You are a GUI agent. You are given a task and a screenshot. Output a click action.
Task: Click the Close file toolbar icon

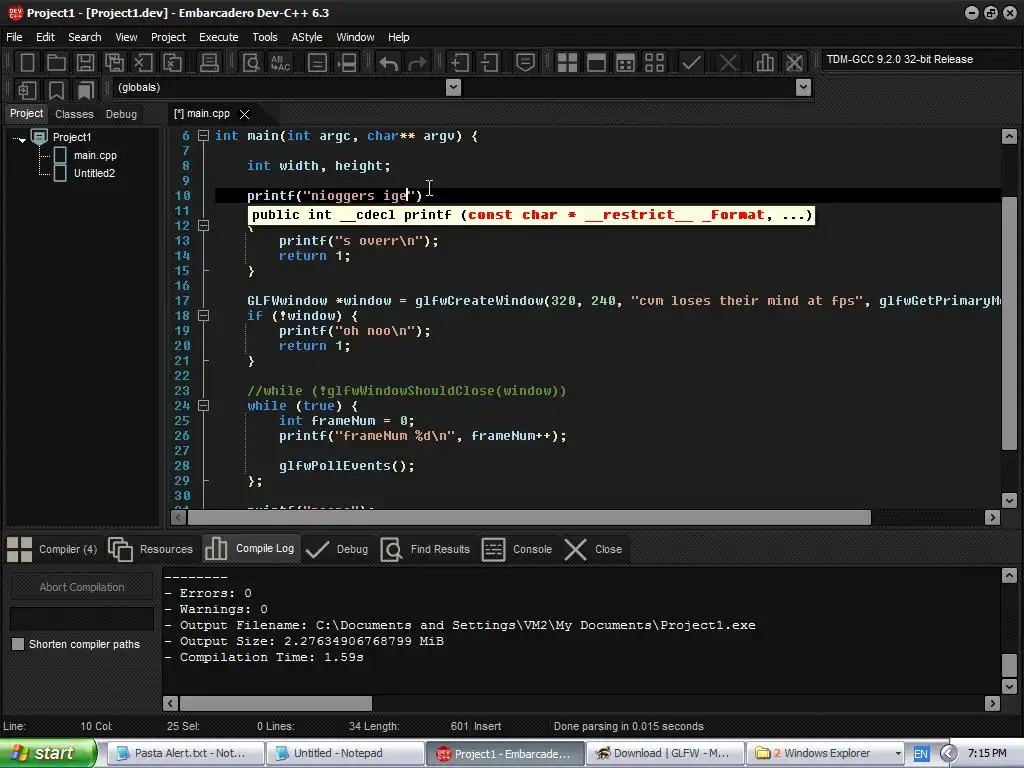[143, 63]
